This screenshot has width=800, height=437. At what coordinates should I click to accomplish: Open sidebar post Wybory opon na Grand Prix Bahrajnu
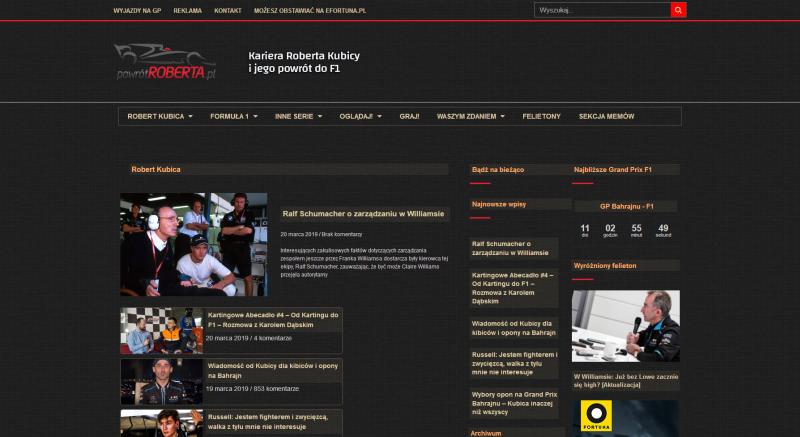514,403
